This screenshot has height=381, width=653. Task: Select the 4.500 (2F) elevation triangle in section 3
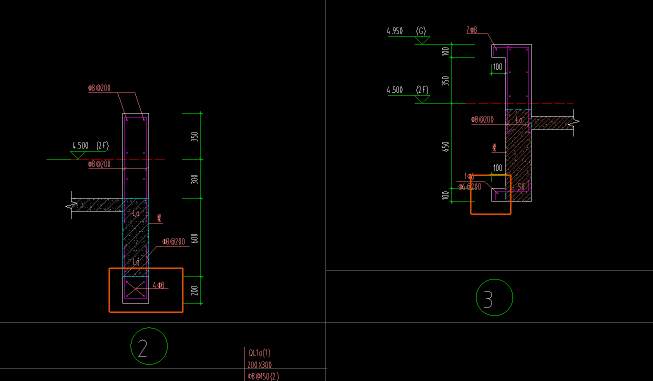[422, 99]
